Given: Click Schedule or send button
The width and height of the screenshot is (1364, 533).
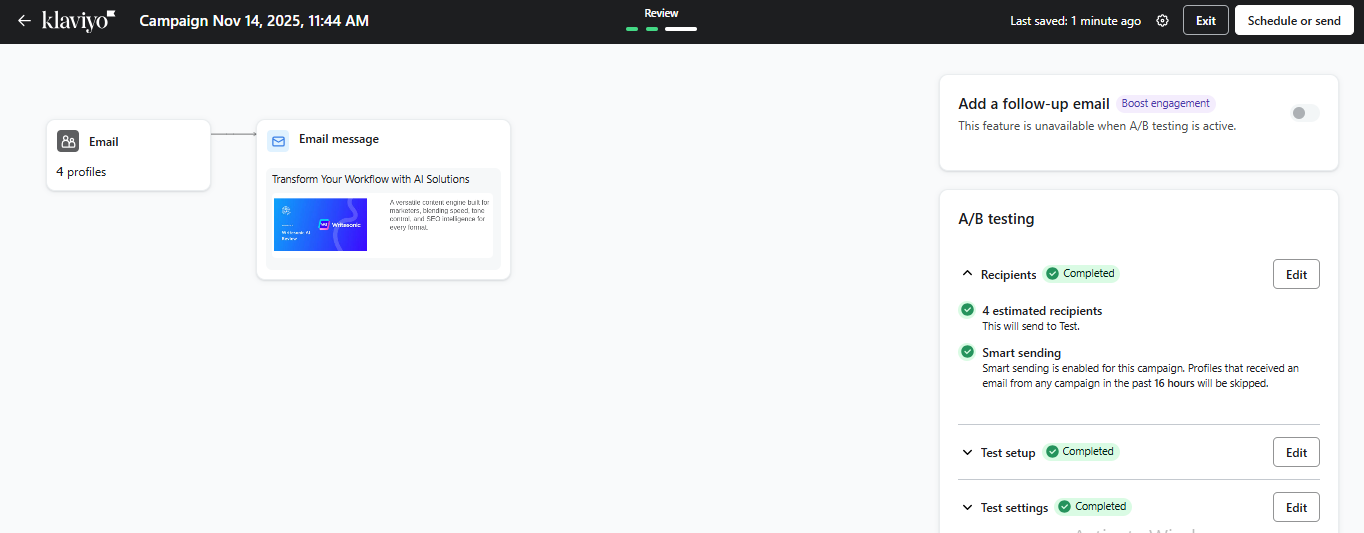Looking at the screenshot, I should tap(1294, 21).
